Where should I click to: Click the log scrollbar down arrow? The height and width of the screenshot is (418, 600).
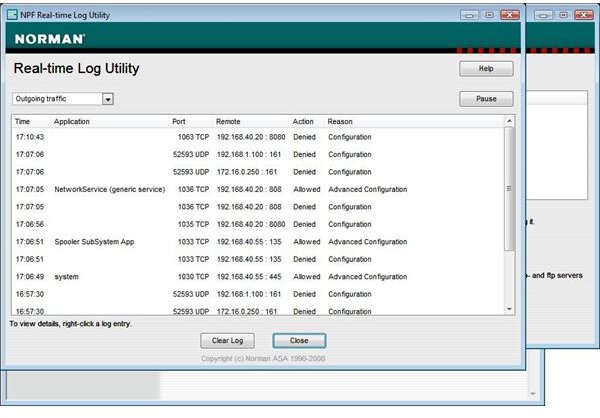(x=509, y=309)
